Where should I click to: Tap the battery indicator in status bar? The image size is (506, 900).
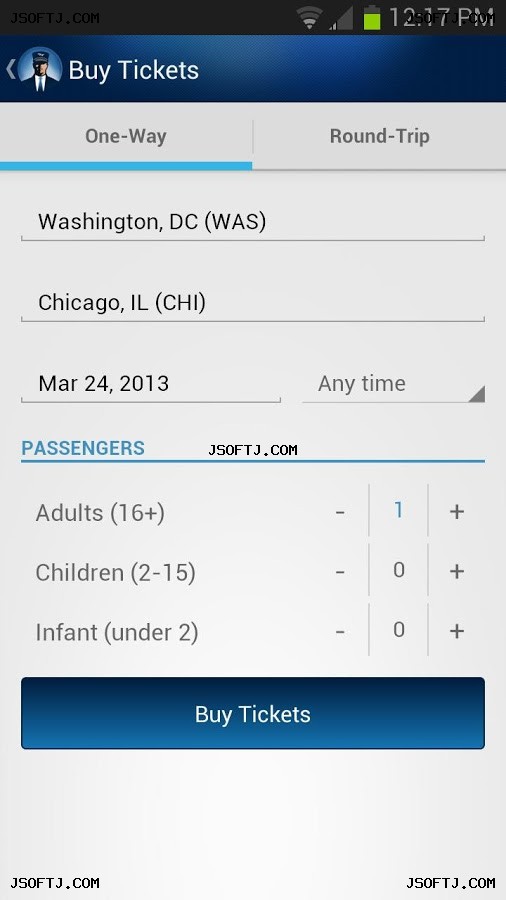click(x=372, y=17)
